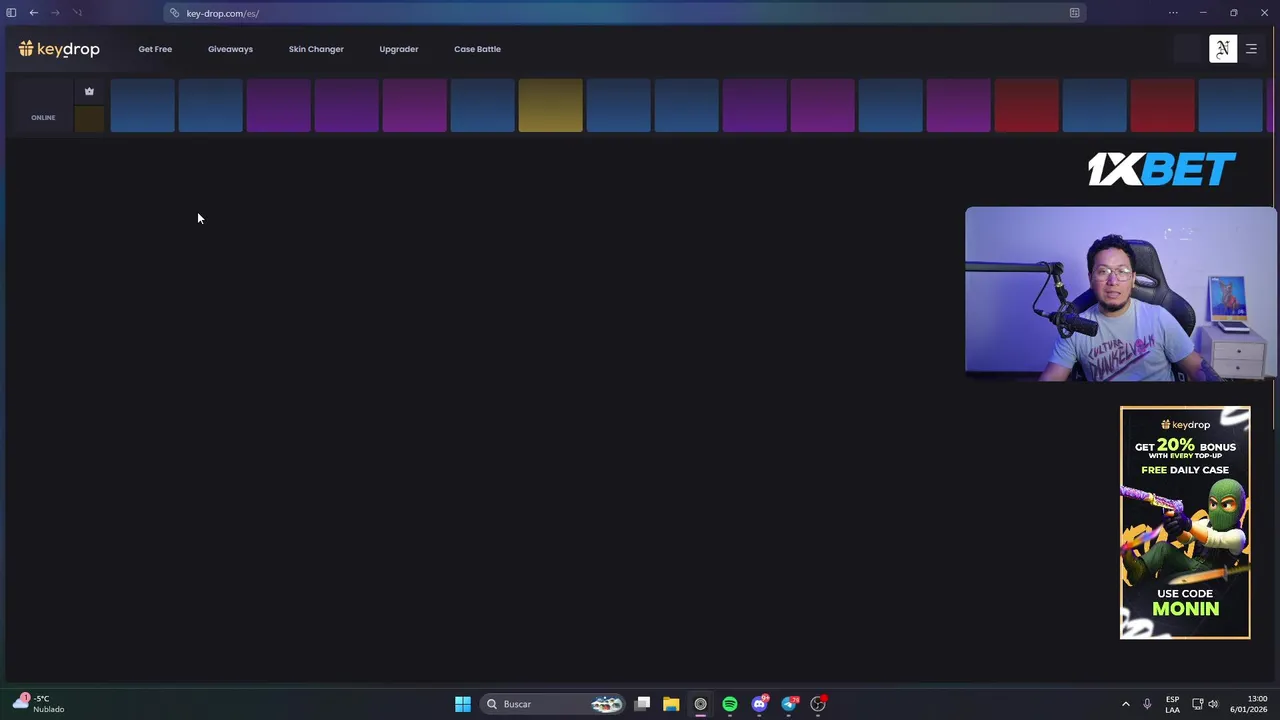Open the Get Free page
This screenshot has width=1280, height=720.
pos(155,49)
